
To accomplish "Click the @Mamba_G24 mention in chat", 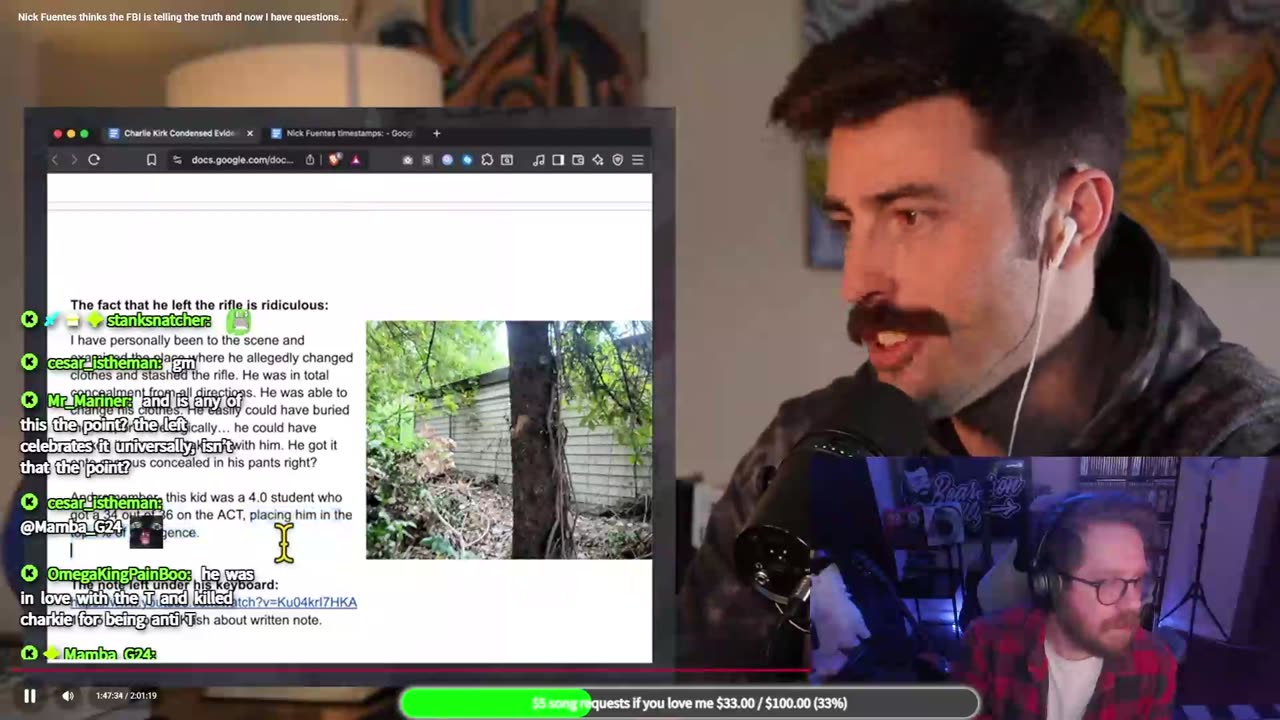I will 71,527.
